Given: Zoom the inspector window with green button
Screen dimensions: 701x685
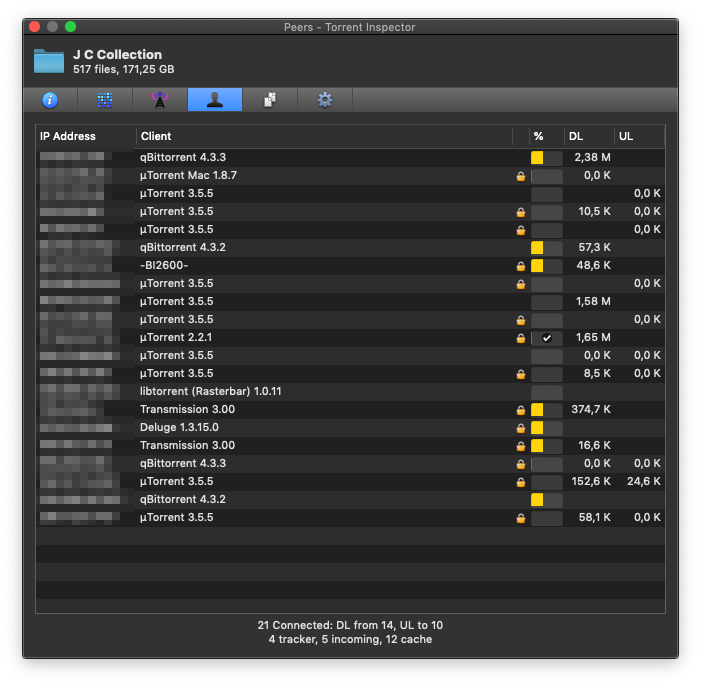Looking at the screenshot, I should 70,27.
